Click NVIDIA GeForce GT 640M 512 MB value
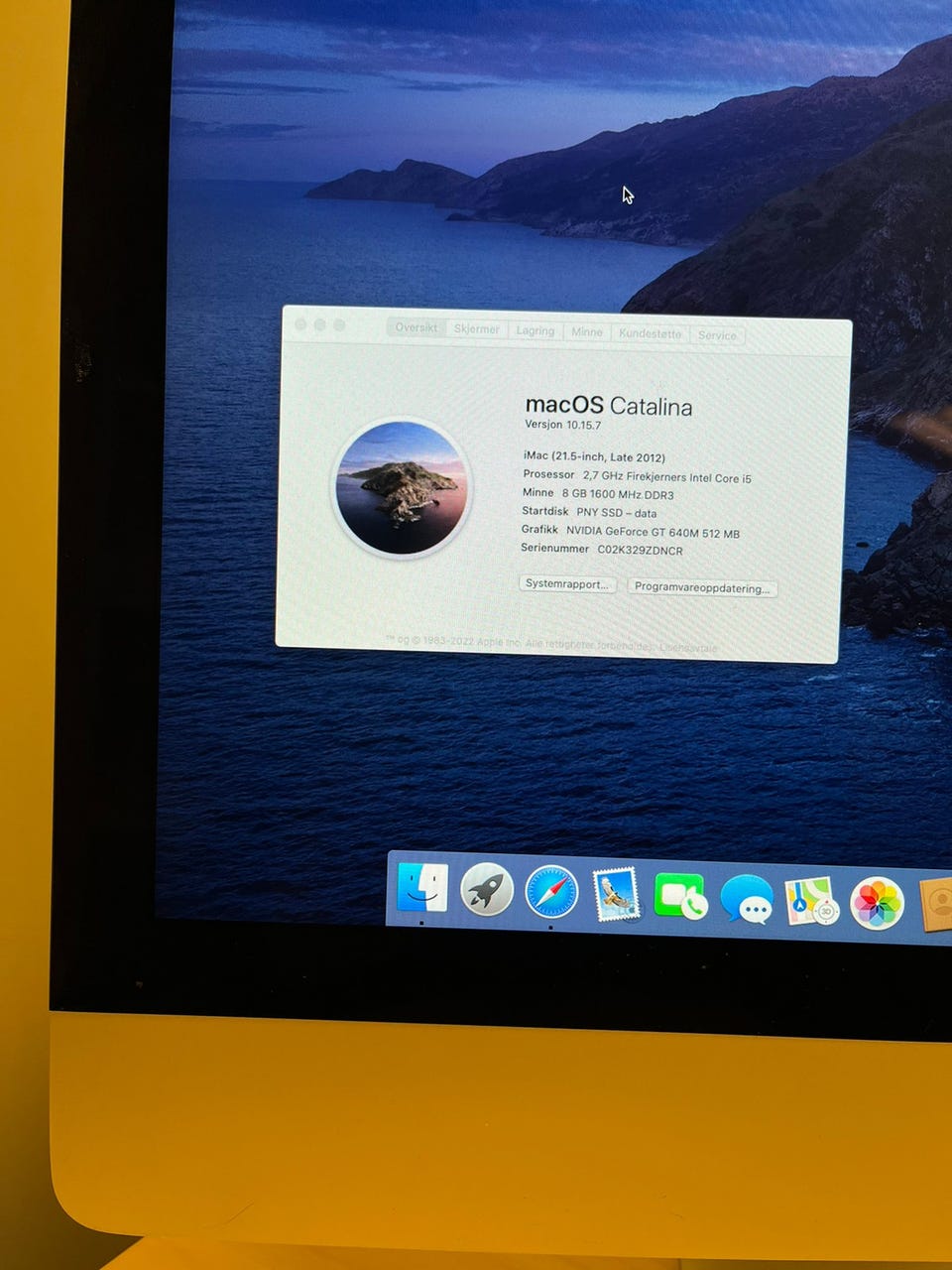 click(x=653, y=533)
